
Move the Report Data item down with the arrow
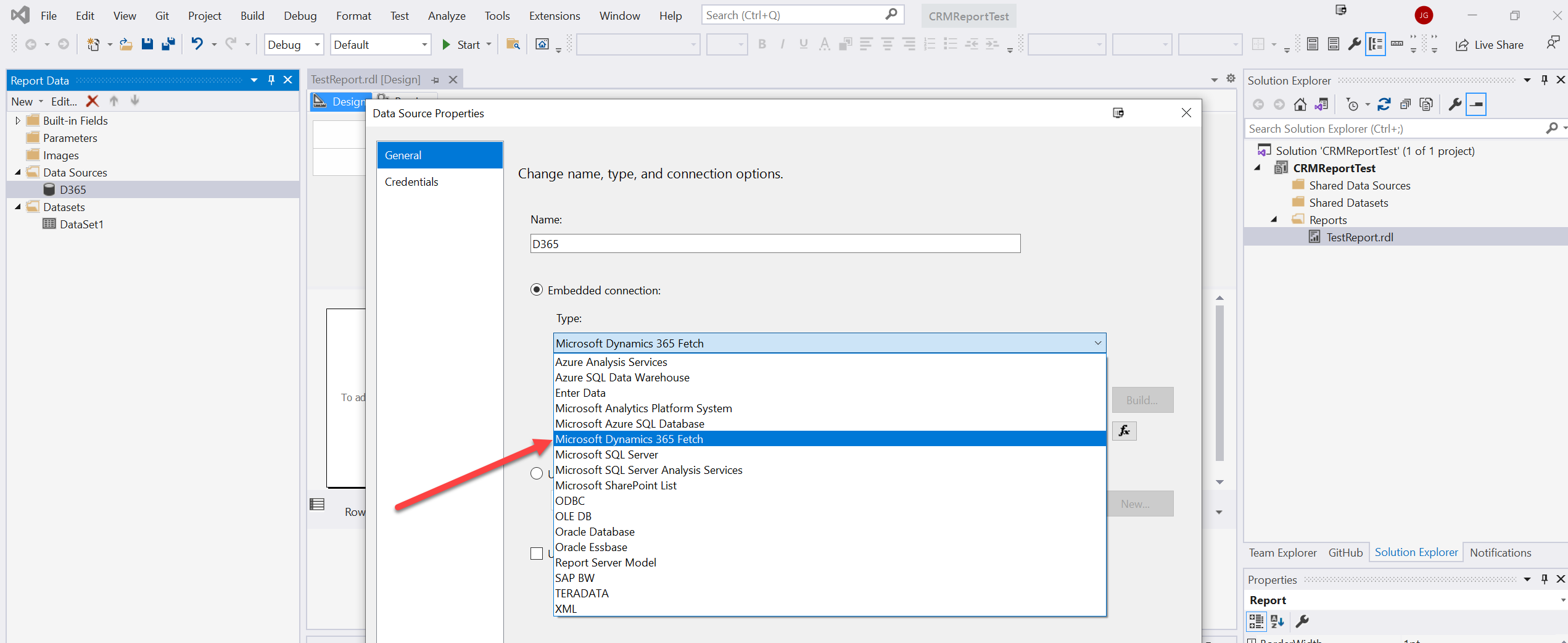click(x=134, y=101)
